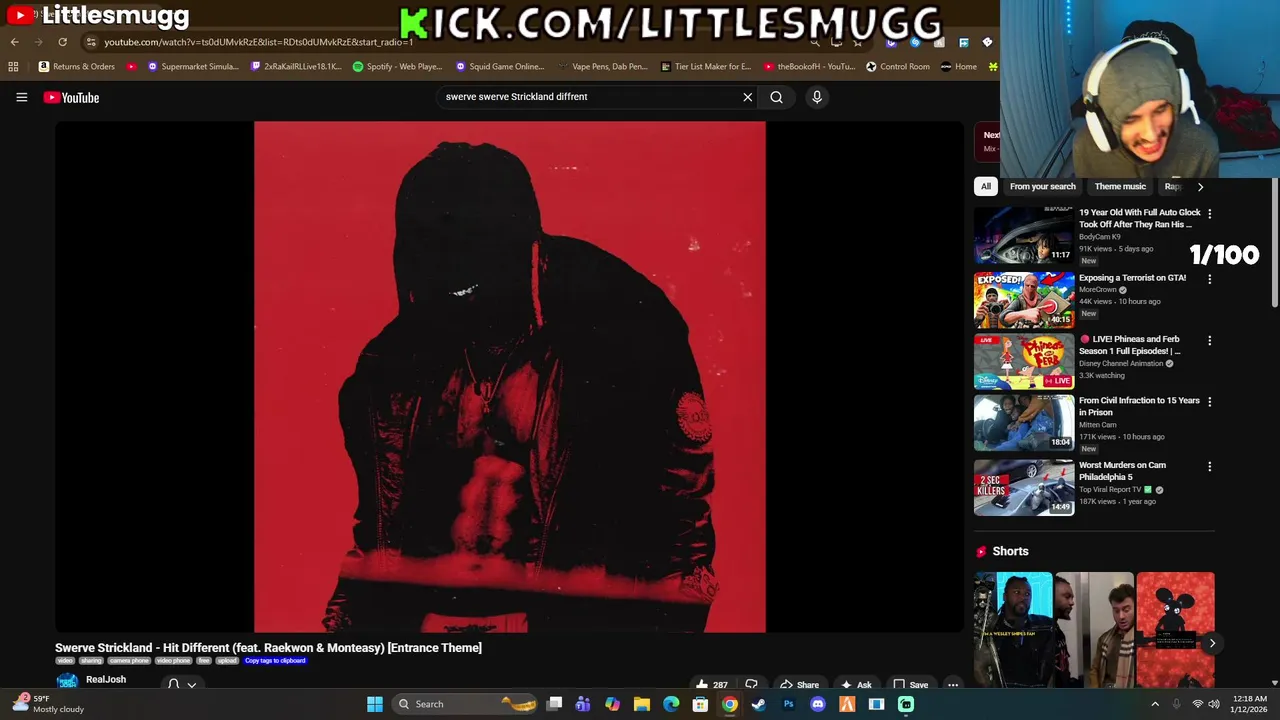Image resolution: width=1280 pixels, height=720 pixels.
Task: Open the RealJosh channel name
Action: point(106,680)
